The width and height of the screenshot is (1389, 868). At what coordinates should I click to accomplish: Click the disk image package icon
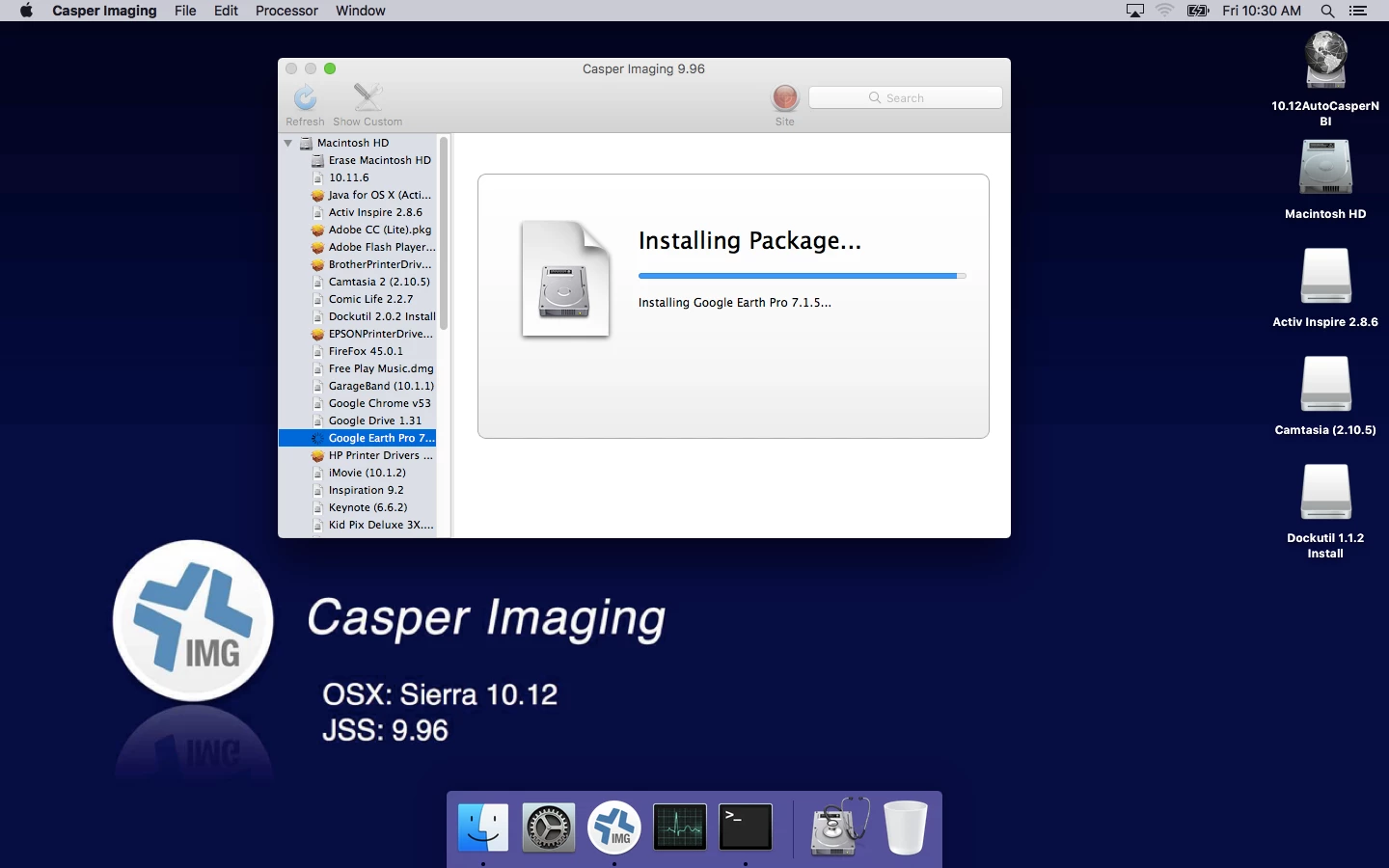pyautogui.click(x=565, y=279)
